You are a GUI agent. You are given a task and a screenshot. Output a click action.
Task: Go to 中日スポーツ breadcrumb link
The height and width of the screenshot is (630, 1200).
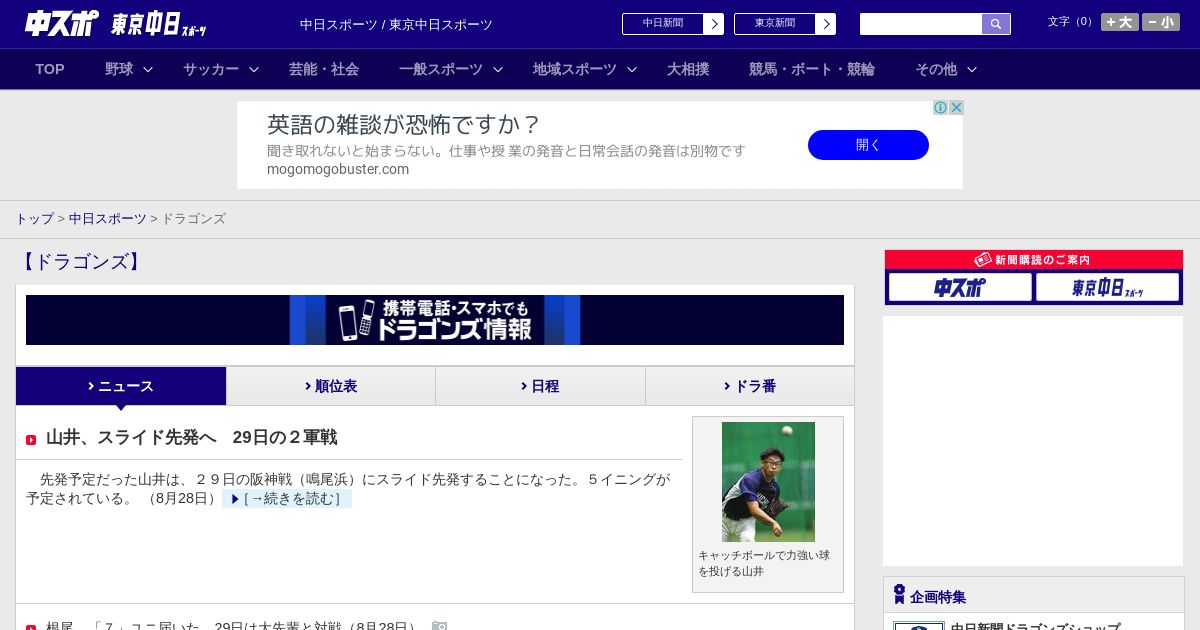pos(108,219)
